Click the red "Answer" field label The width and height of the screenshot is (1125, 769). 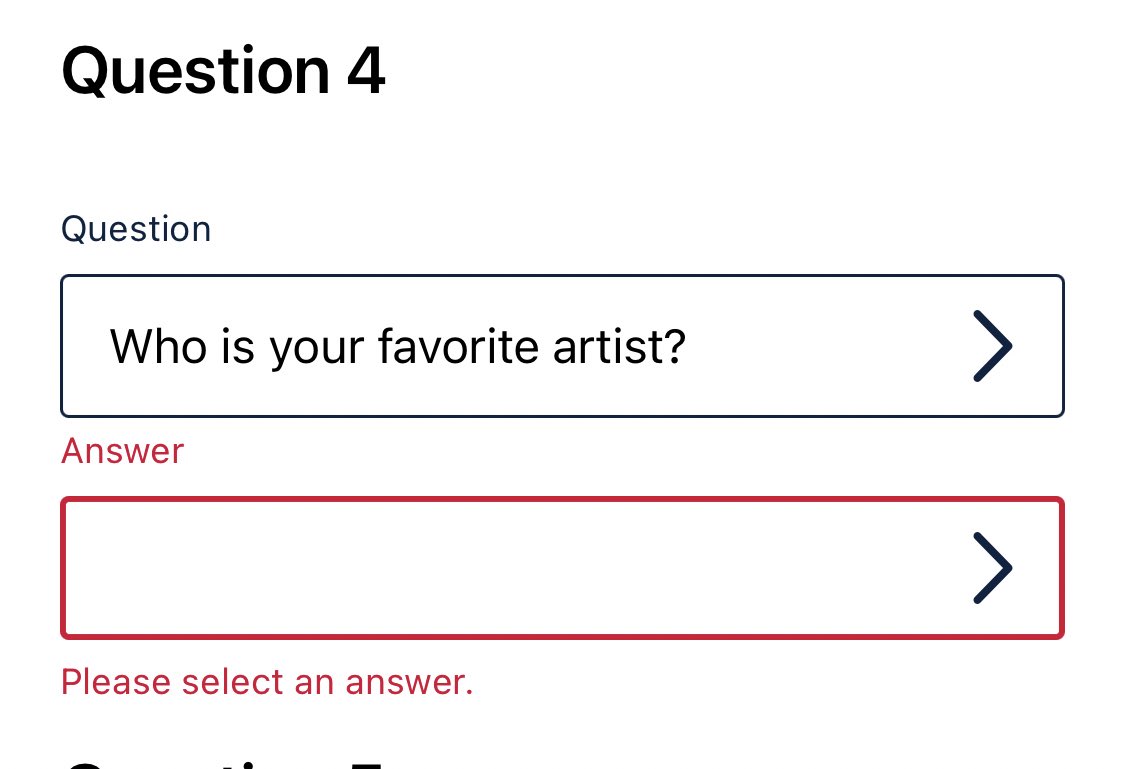pyautogui.click(x=122, y=451)
